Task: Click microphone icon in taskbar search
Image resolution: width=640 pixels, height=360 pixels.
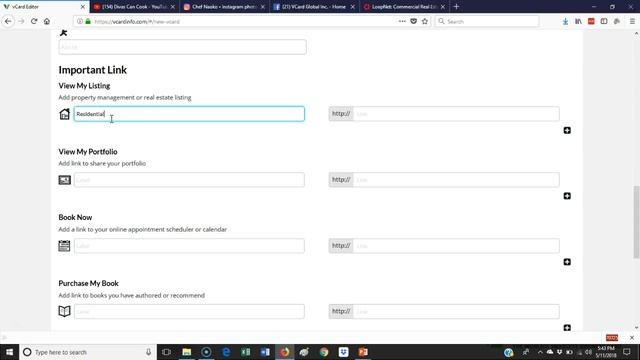Action: click(x=149, y=352)
